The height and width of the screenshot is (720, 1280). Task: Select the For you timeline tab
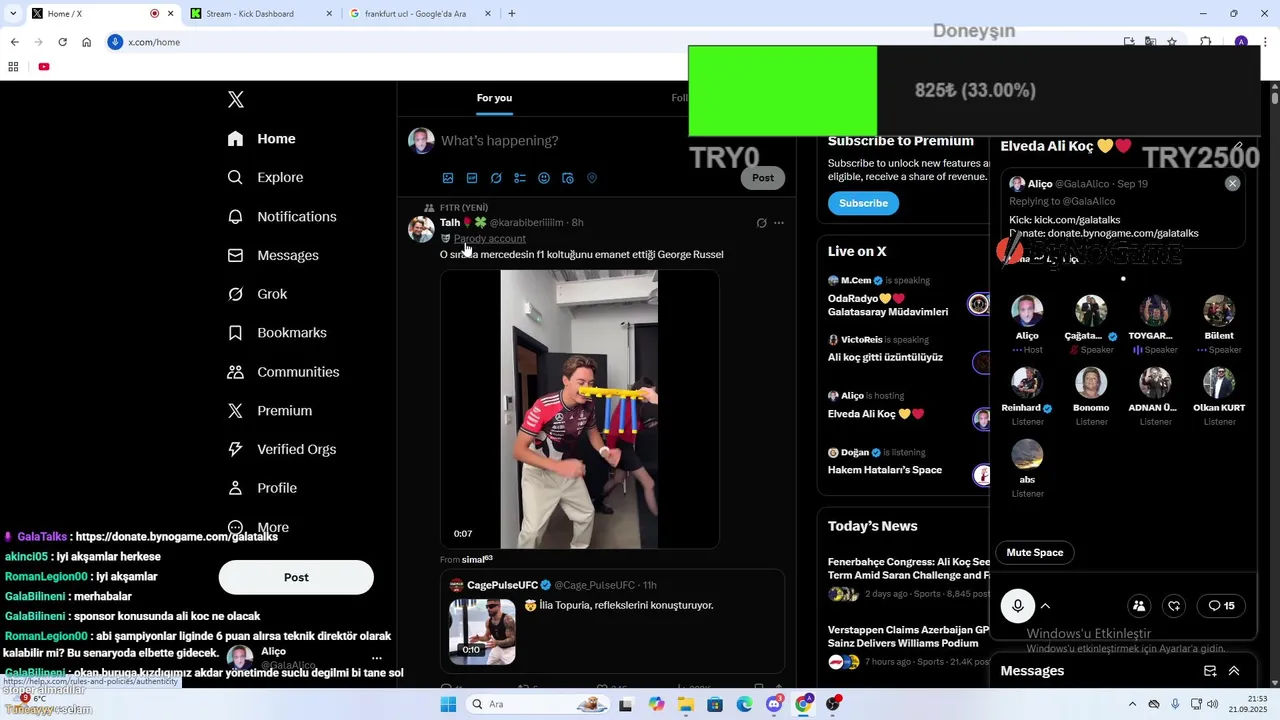[x=494, y=98]
